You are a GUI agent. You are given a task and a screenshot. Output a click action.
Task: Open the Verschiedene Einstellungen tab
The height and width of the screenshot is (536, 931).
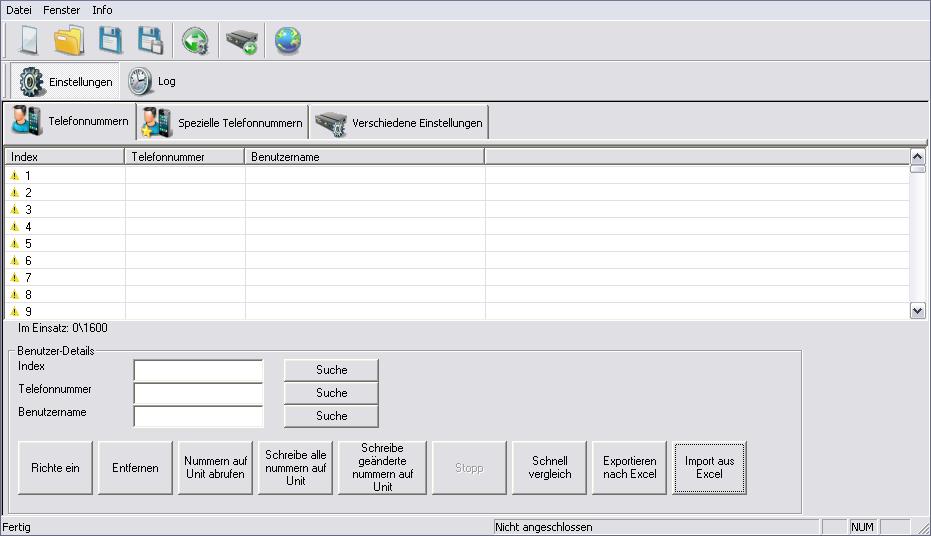tap(399, 122)
